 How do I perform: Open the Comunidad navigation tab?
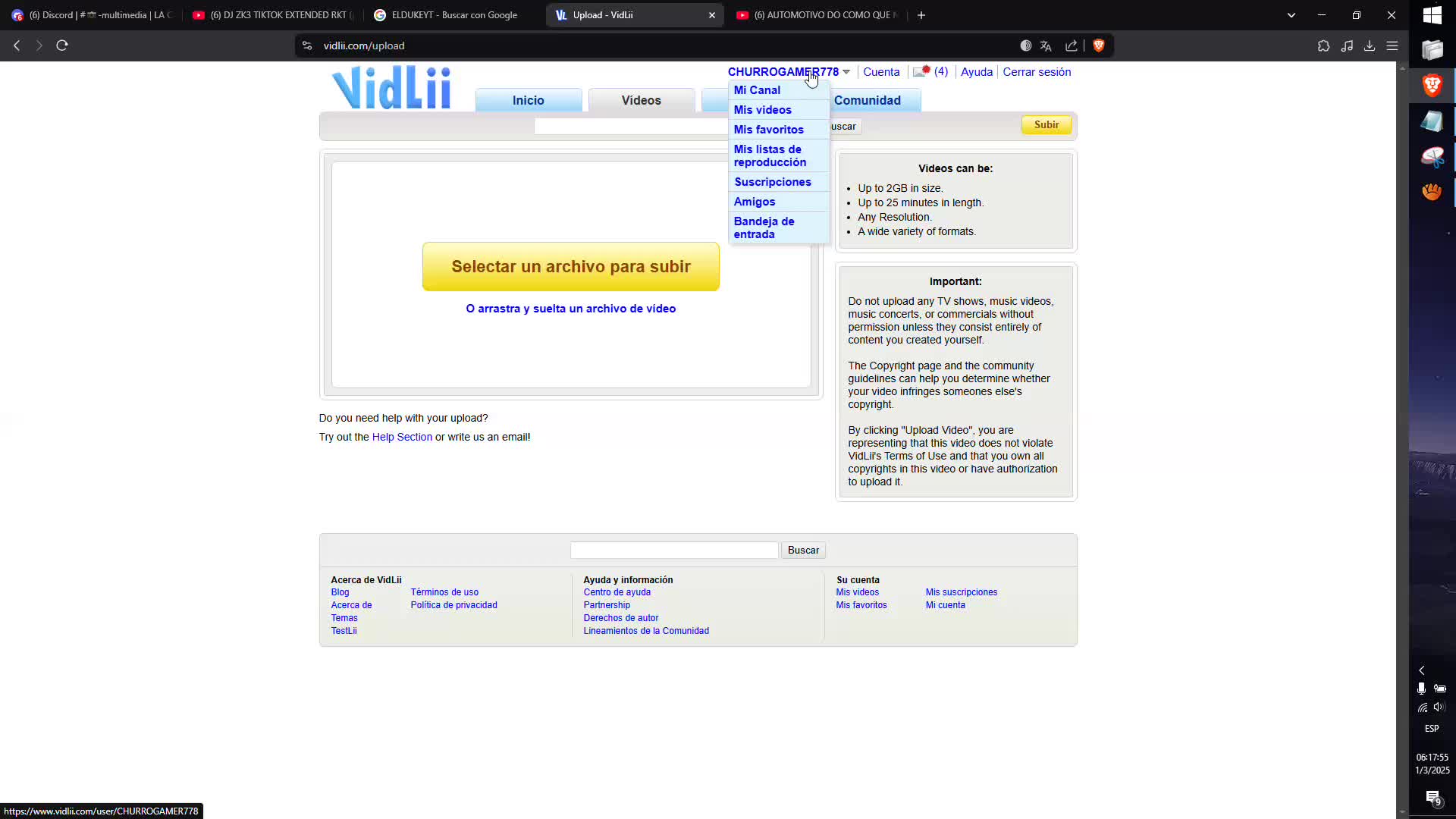tap(868, 100)
